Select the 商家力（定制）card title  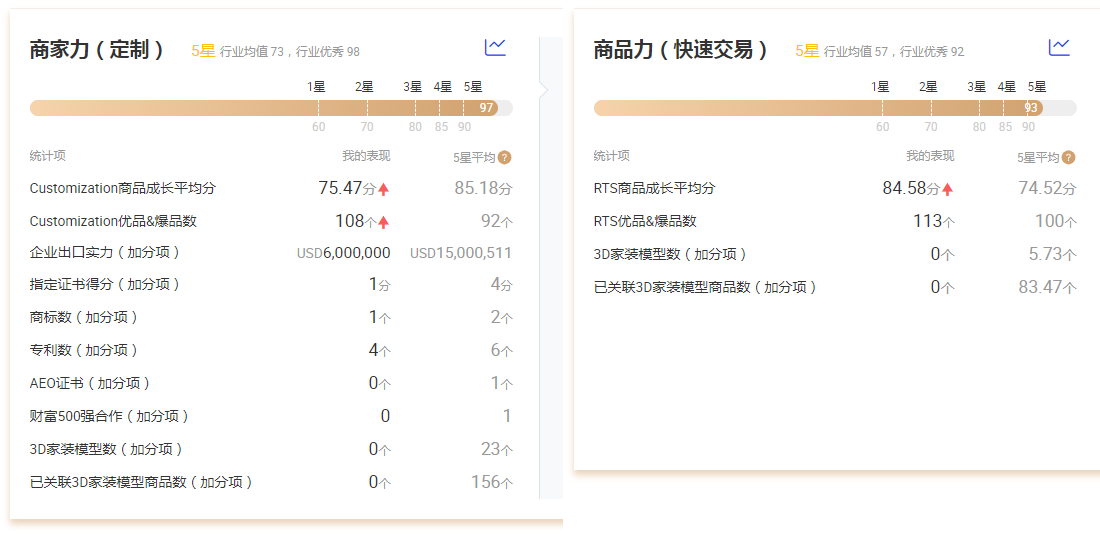97,50
